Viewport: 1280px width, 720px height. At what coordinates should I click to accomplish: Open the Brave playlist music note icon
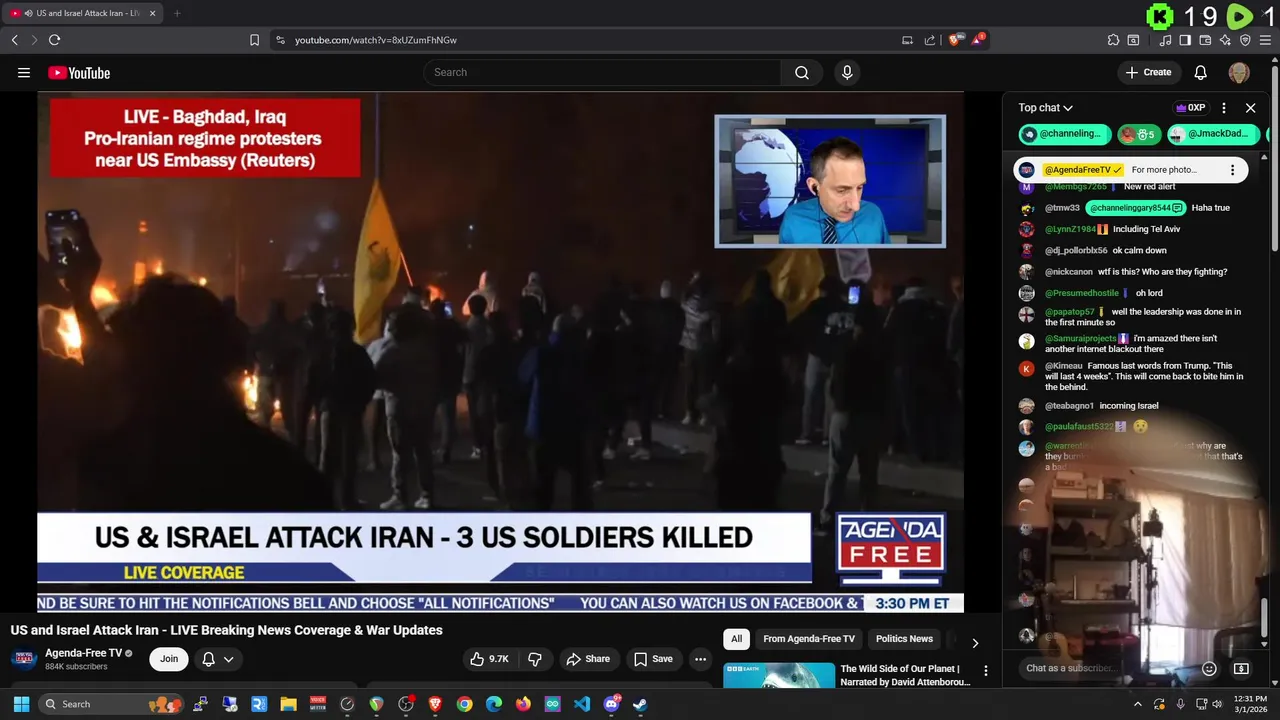point(1165,40)
